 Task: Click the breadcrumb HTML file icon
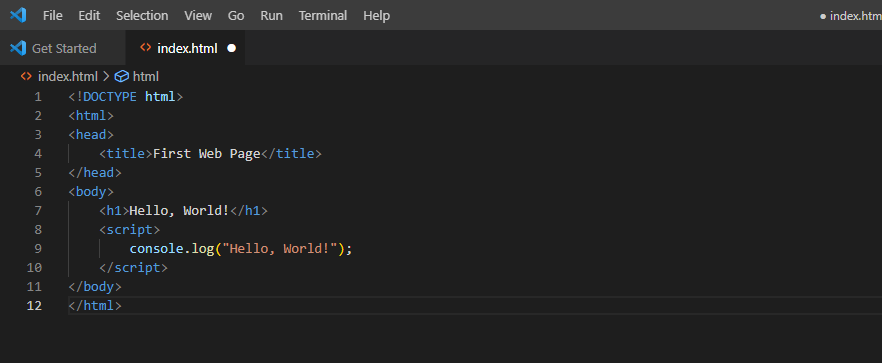(x=26, y=76)
